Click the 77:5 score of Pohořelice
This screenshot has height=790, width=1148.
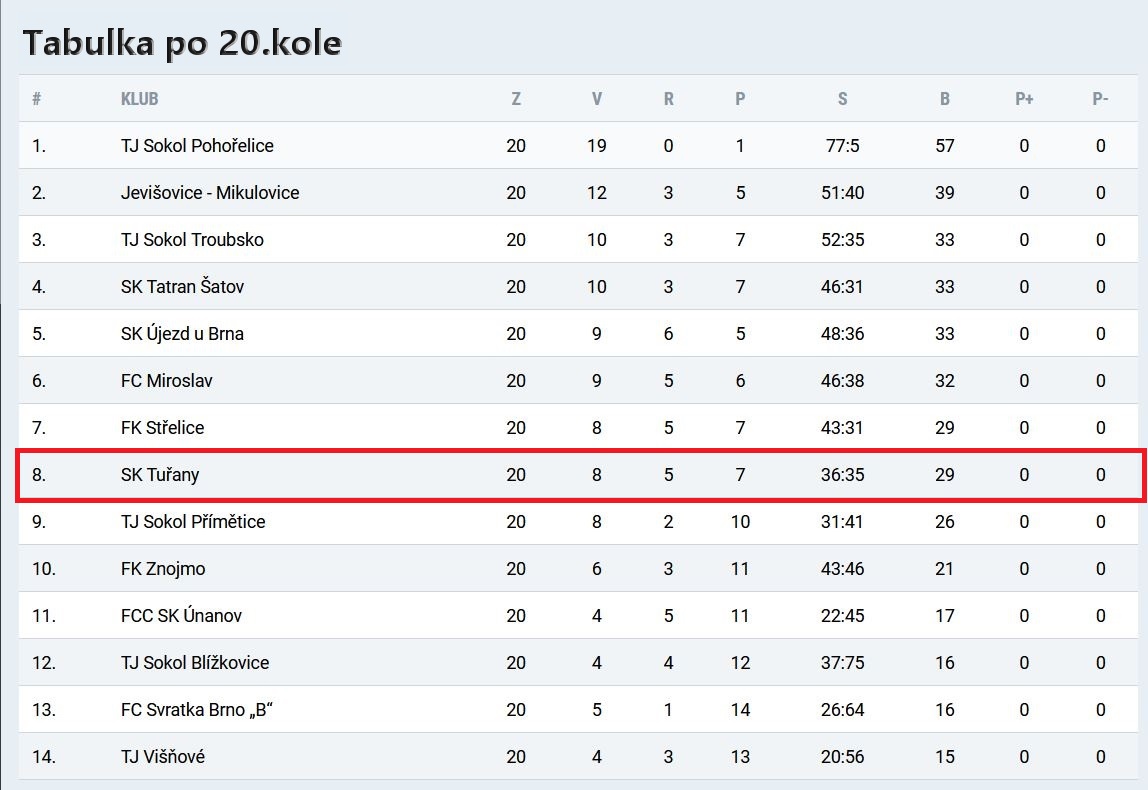tap(843, 146)
